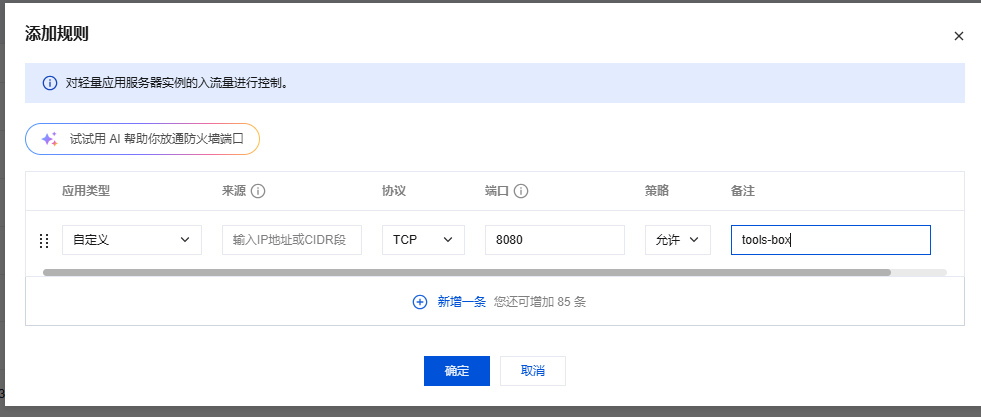
Task: Click the AI sparkle icon
Action: pyautogui.click(x=49, y=139)
